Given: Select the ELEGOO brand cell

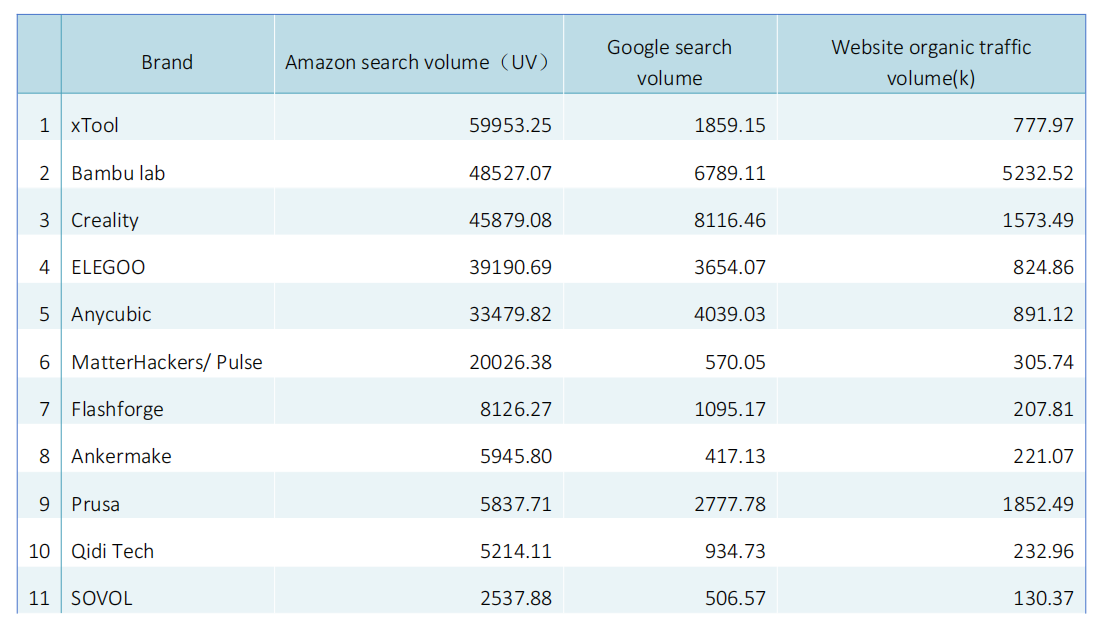Looking at the screenshot, I should [108, 267].
